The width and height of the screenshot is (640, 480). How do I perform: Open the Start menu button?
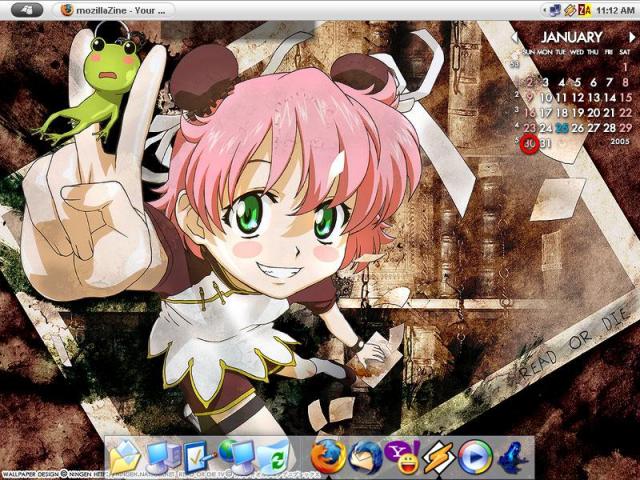(27, 10)
